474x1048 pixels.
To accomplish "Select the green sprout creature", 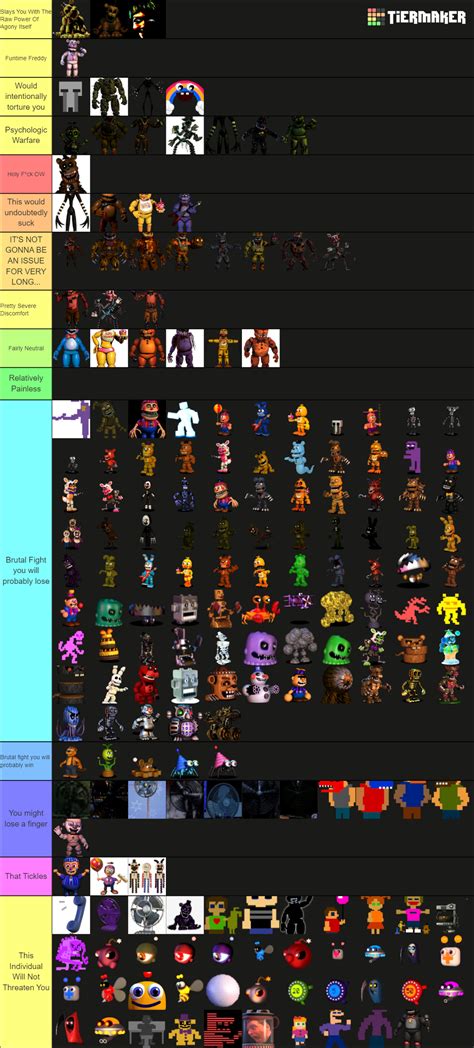I will pyautogui.click(x=109, y=762).
